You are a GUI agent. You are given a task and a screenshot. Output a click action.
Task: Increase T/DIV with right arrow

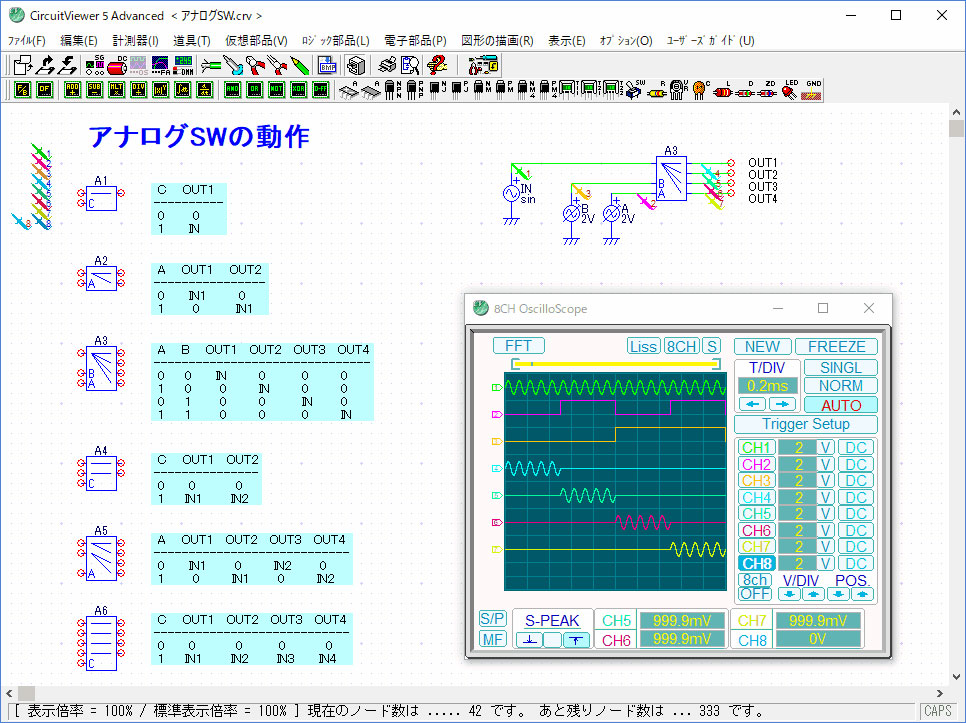coord(782,404)
